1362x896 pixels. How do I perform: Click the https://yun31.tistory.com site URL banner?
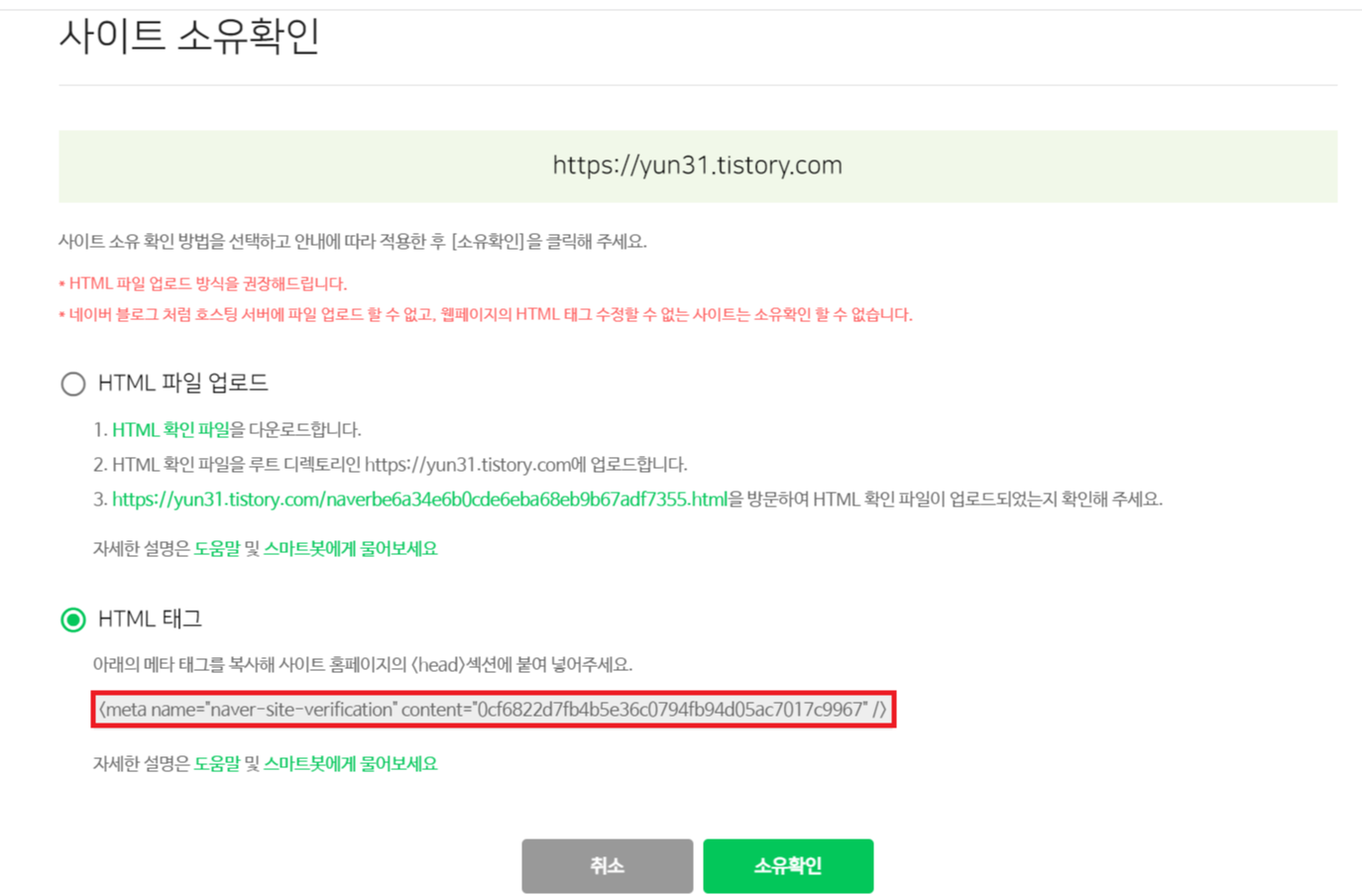(698, 166)
